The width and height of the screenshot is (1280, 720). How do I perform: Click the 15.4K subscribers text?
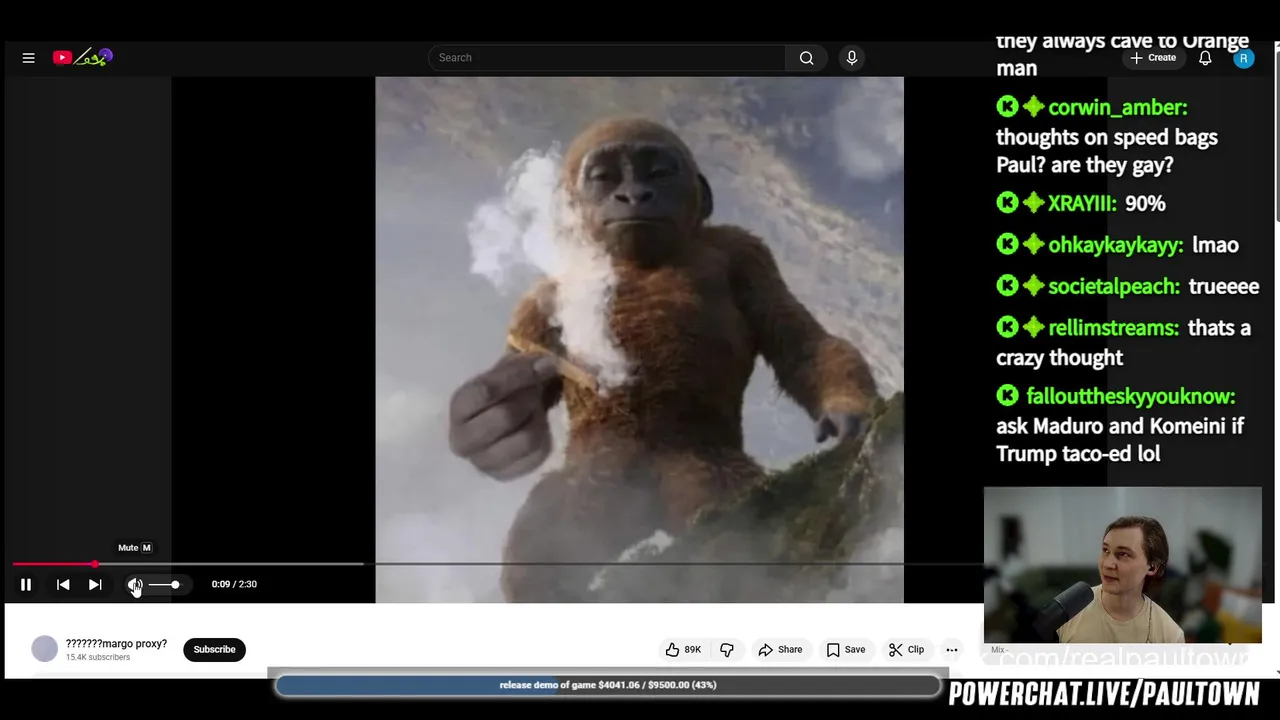[98, 658]
